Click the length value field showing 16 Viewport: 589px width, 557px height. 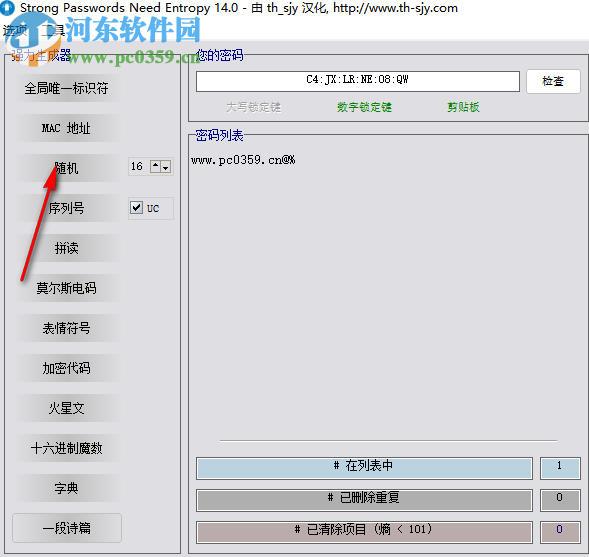138,166
